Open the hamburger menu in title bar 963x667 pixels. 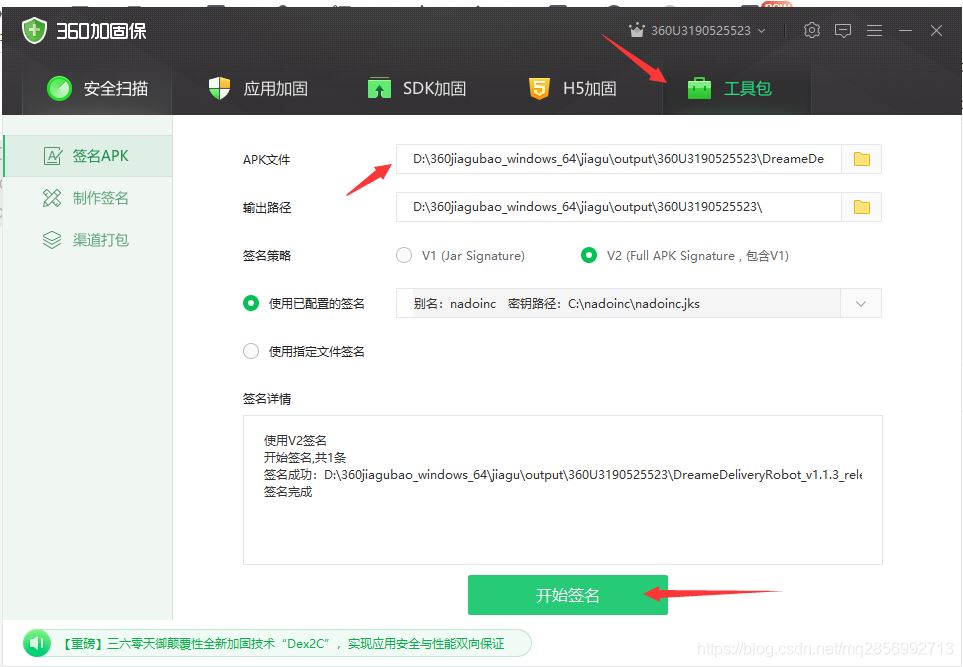(x=874, y=30)
